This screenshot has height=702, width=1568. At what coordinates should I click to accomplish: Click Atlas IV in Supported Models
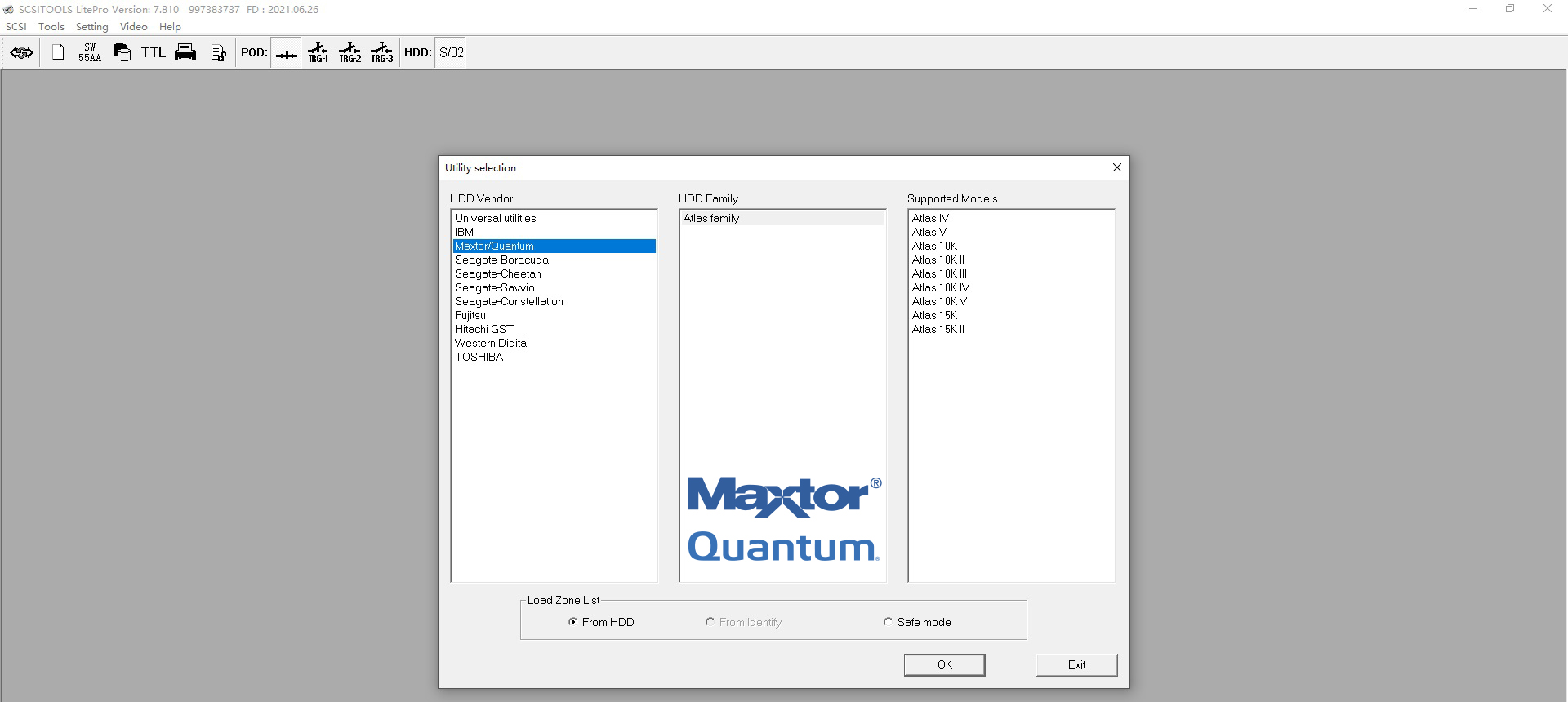tap(1011, 218)
